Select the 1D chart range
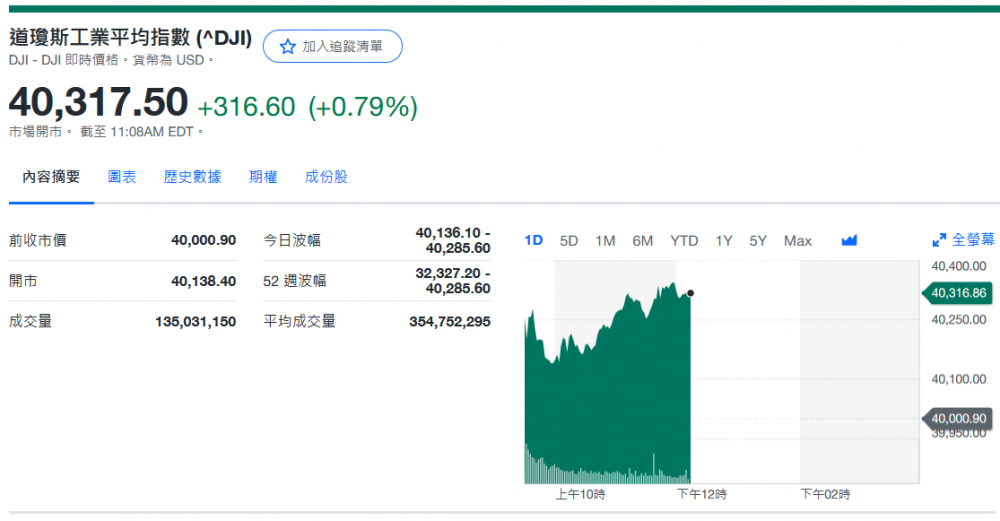This screenshot has height=521, width=1000. coord(534,241)
